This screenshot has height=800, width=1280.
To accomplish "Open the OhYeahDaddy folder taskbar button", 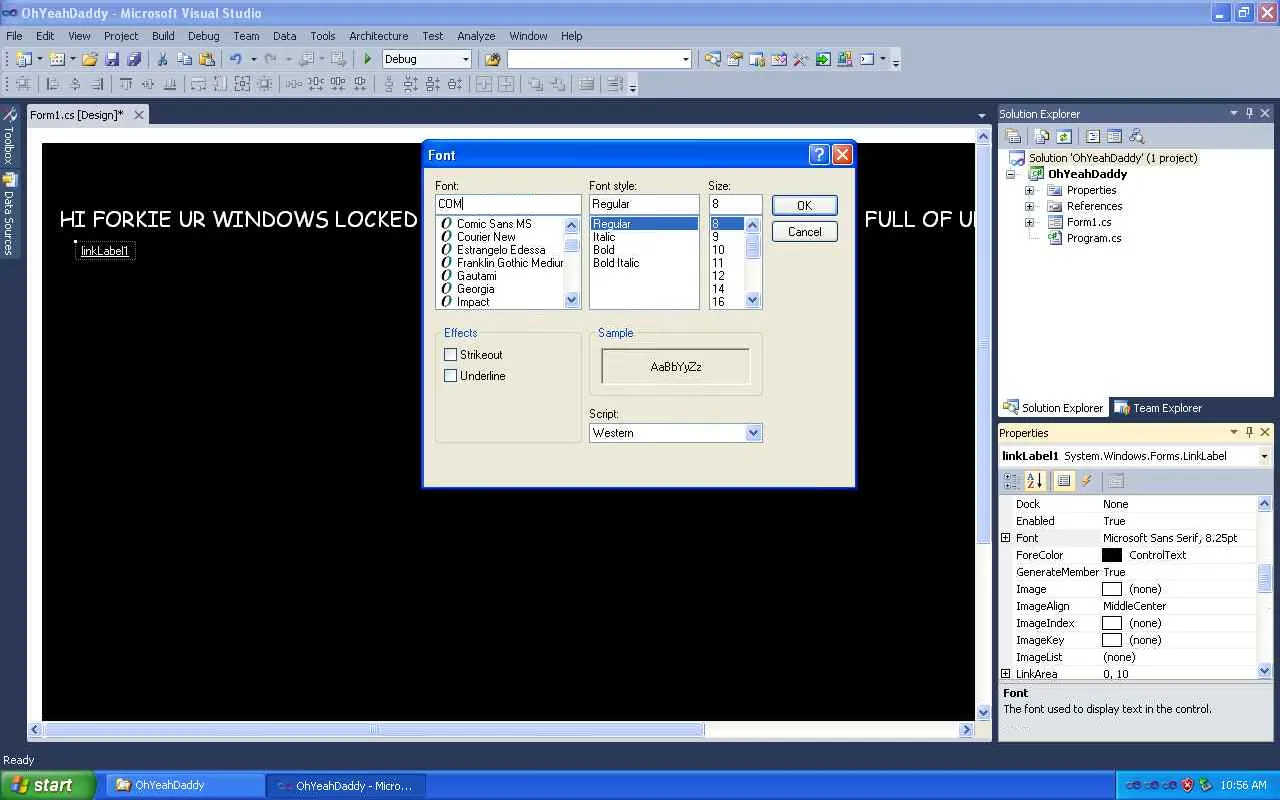I will (184, 785).
